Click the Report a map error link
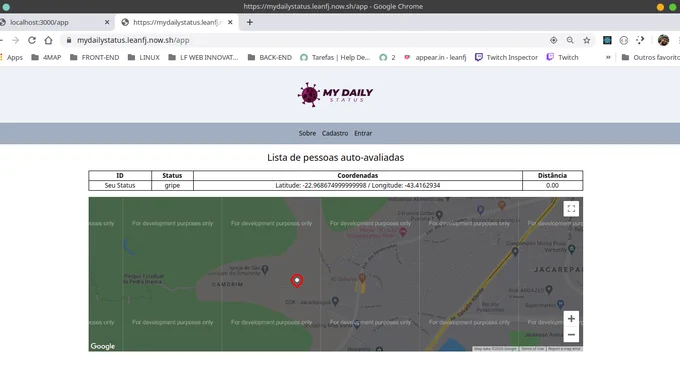Screen dimensions: 680x368 click(x=564, y=348)
